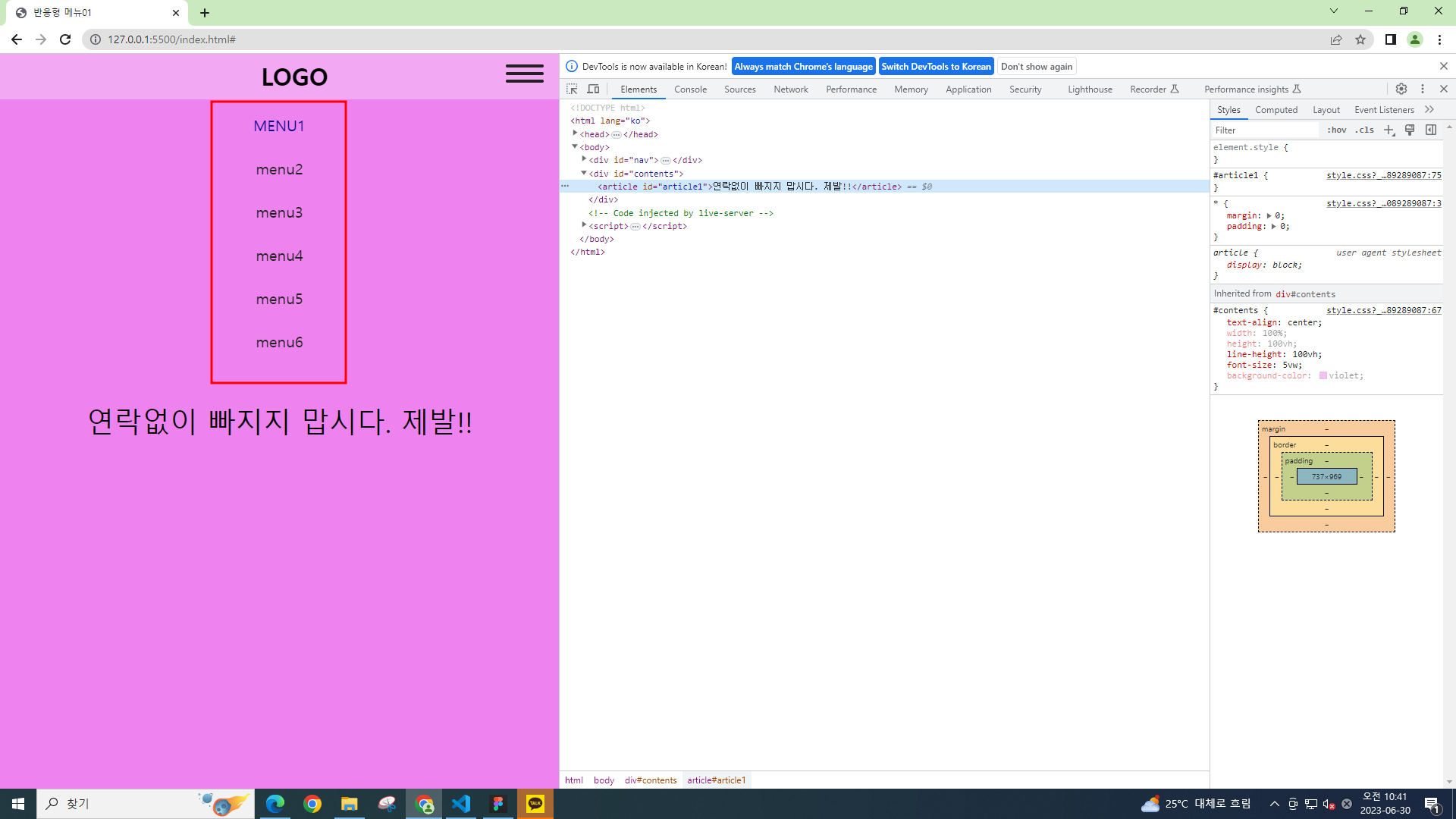Click Switch DevTools to Korean button
Viewport: 1456px width, 819px height.
click(936, 67)
